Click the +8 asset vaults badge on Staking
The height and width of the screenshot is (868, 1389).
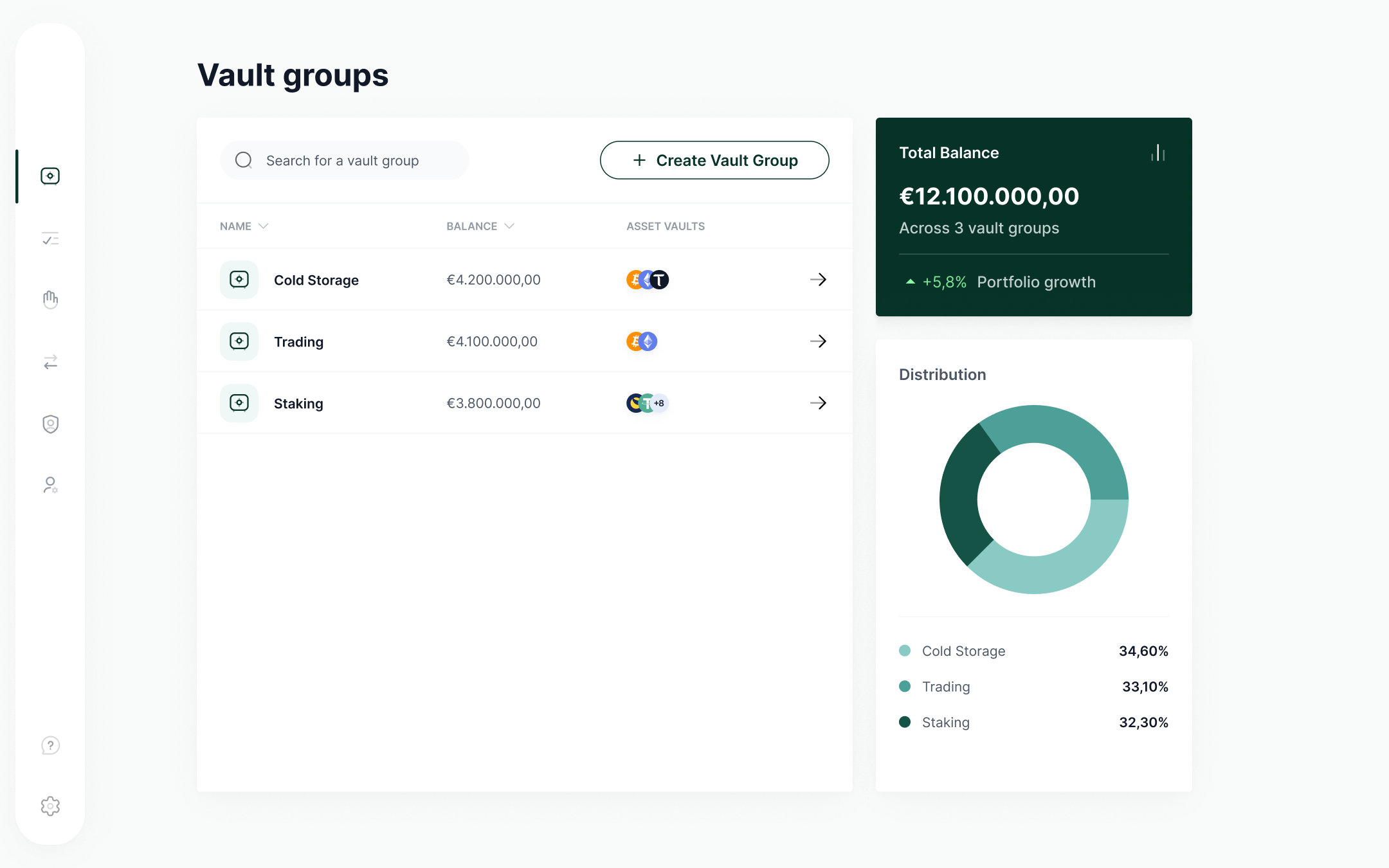point(660,403)
